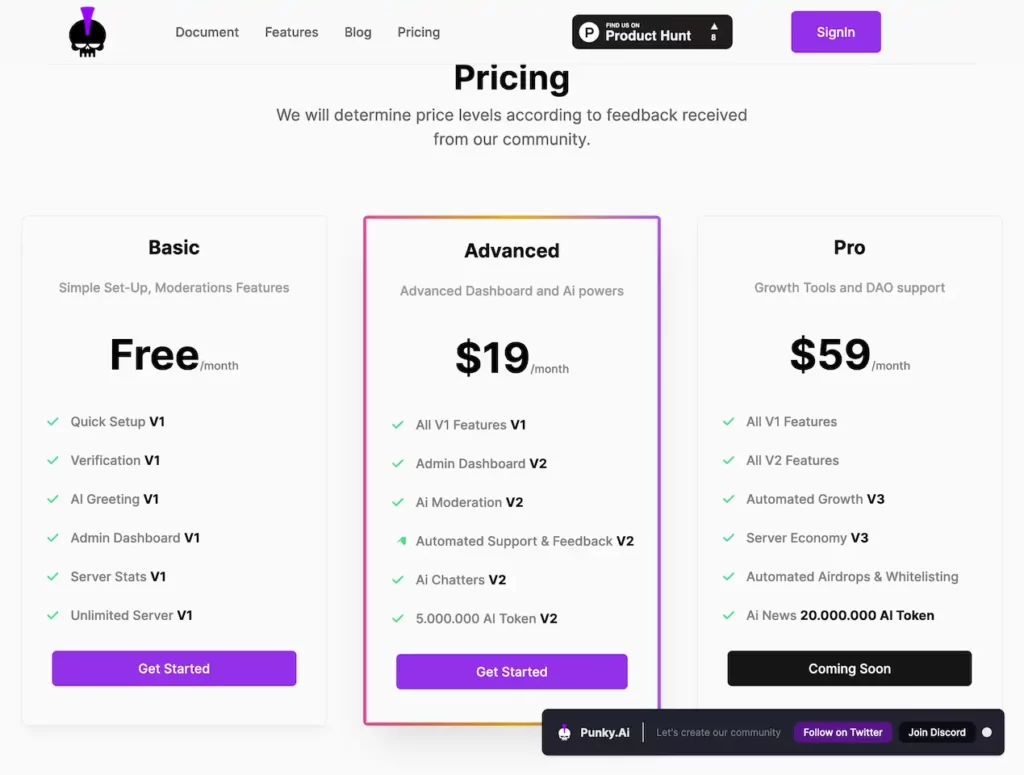Click the Coming Soon button for Pro
The width and height of the screenshot is (1024, 775).
(x=849, y=668)
